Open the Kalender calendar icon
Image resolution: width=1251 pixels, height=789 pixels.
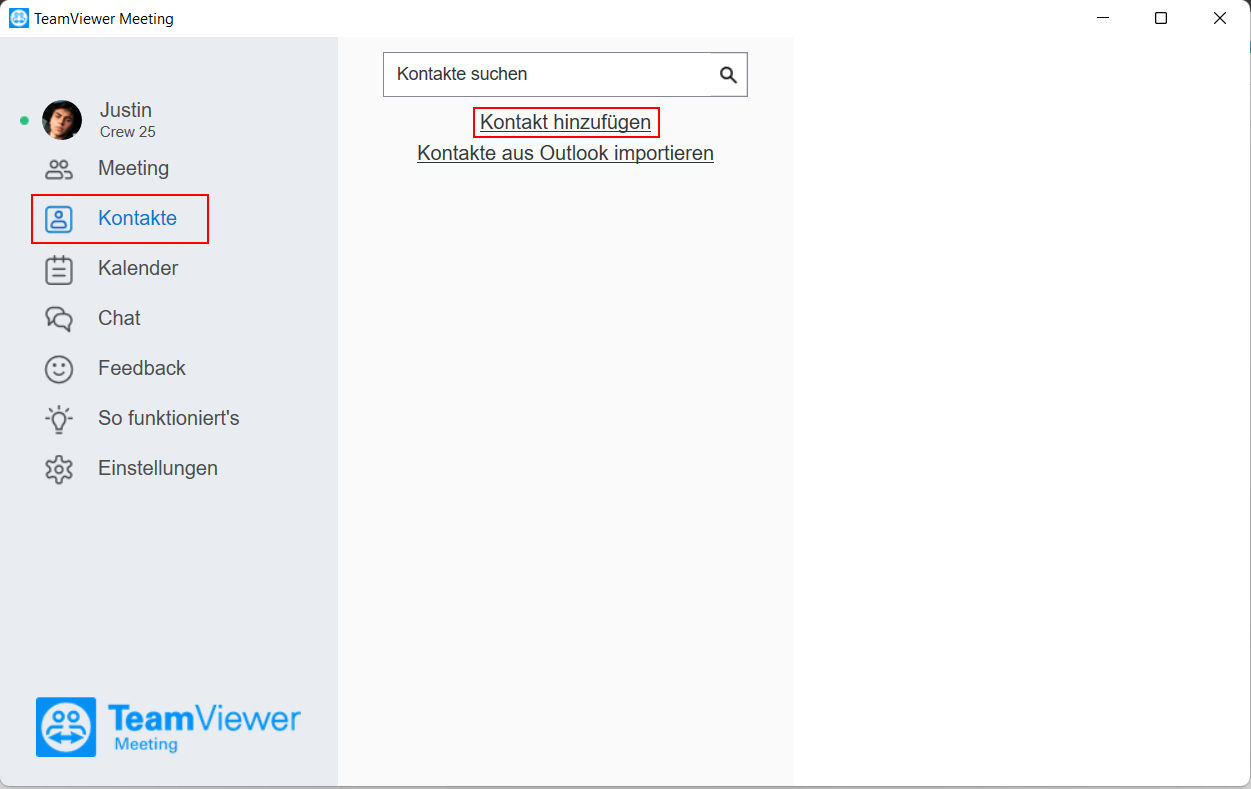tap(59, 269)
